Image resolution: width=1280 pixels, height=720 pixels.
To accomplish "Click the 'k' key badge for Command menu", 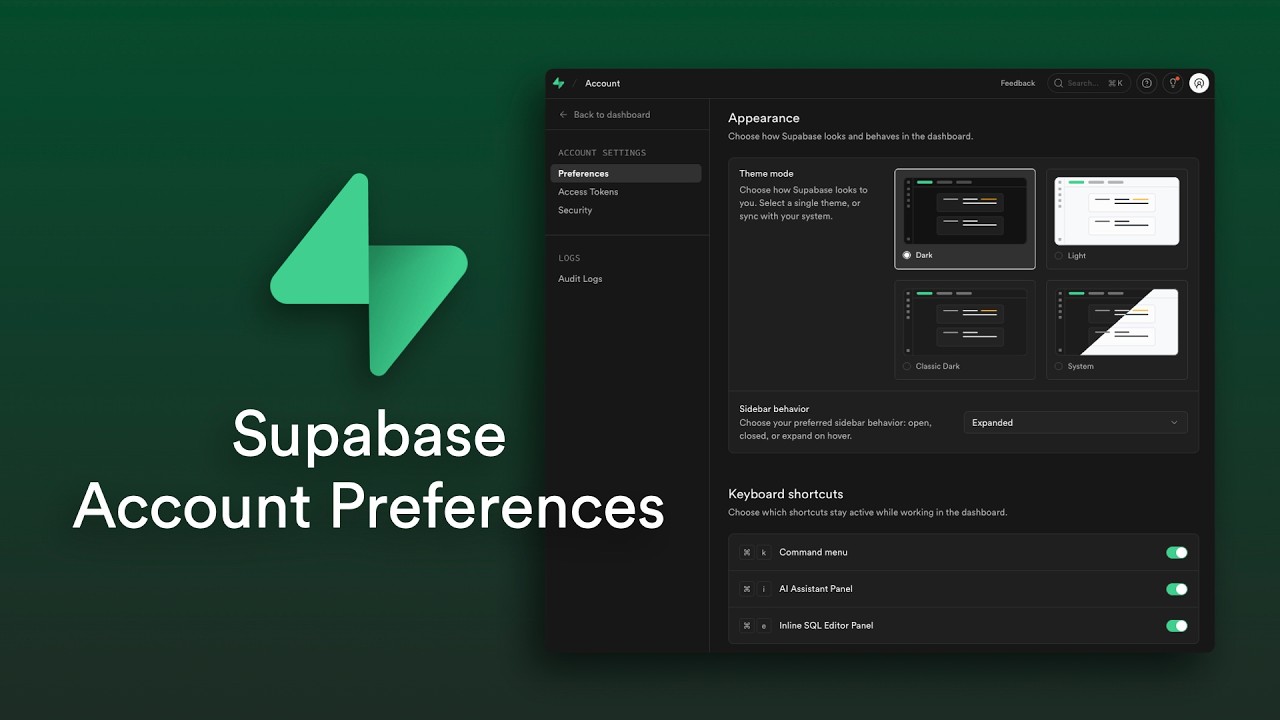I will [764, 552].
